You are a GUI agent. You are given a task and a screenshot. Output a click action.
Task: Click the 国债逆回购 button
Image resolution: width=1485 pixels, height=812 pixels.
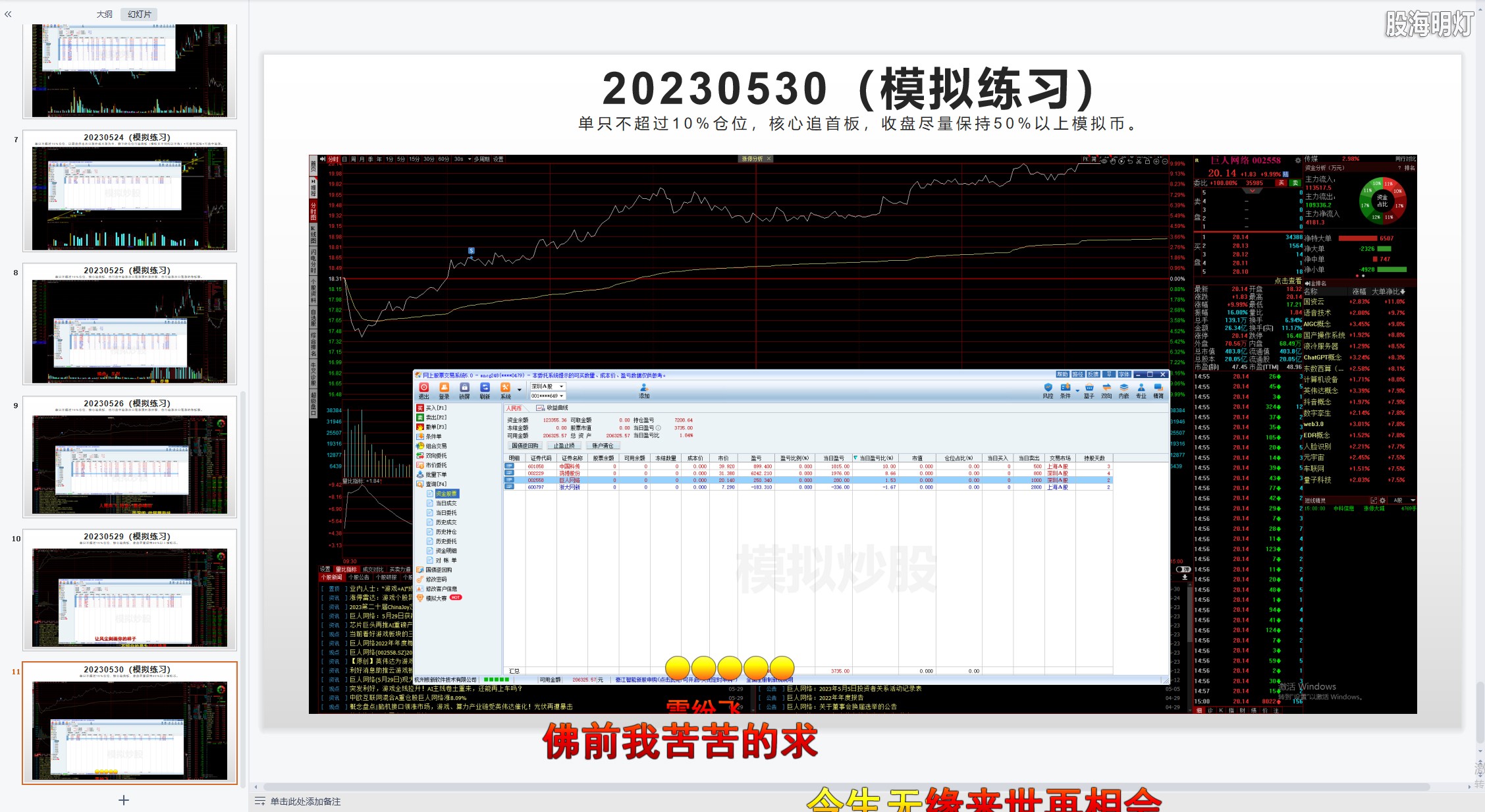(526, 446)
